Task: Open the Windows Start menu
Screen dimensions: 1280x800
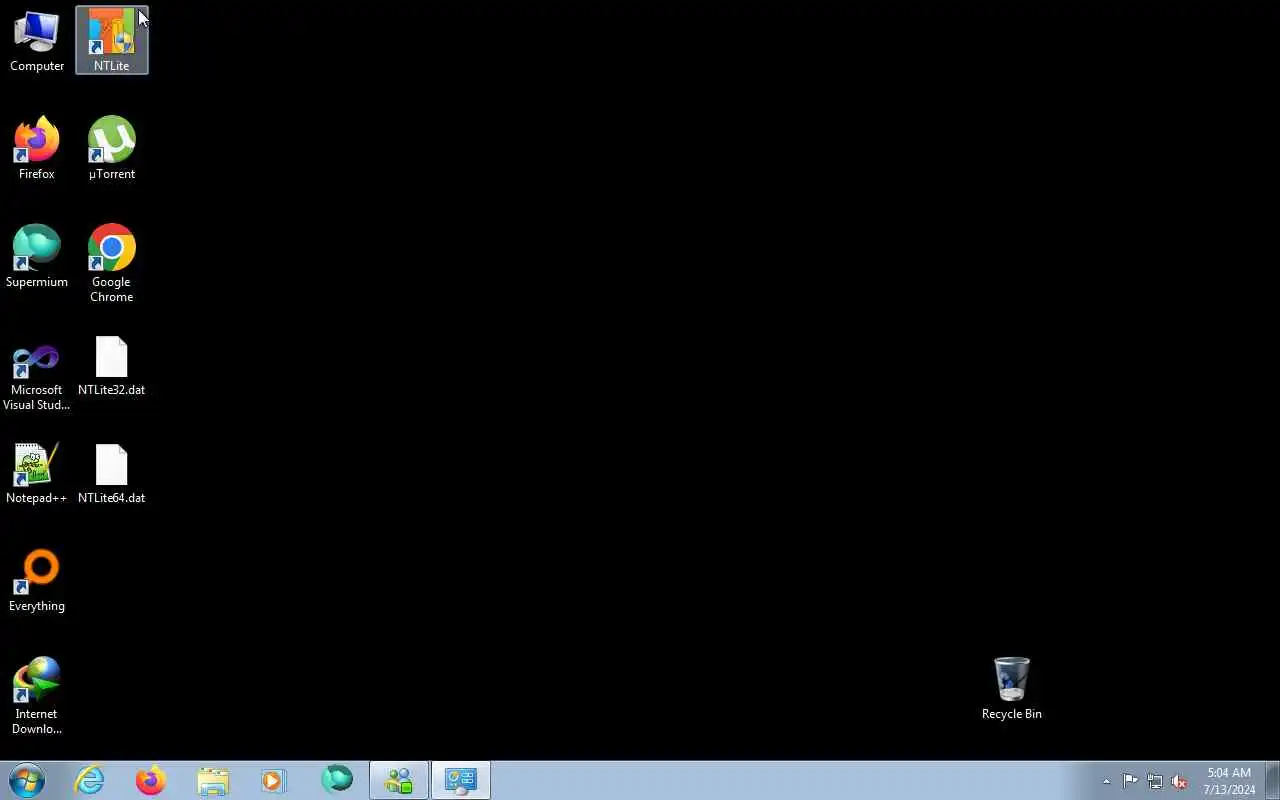Action: pos(27,780)
